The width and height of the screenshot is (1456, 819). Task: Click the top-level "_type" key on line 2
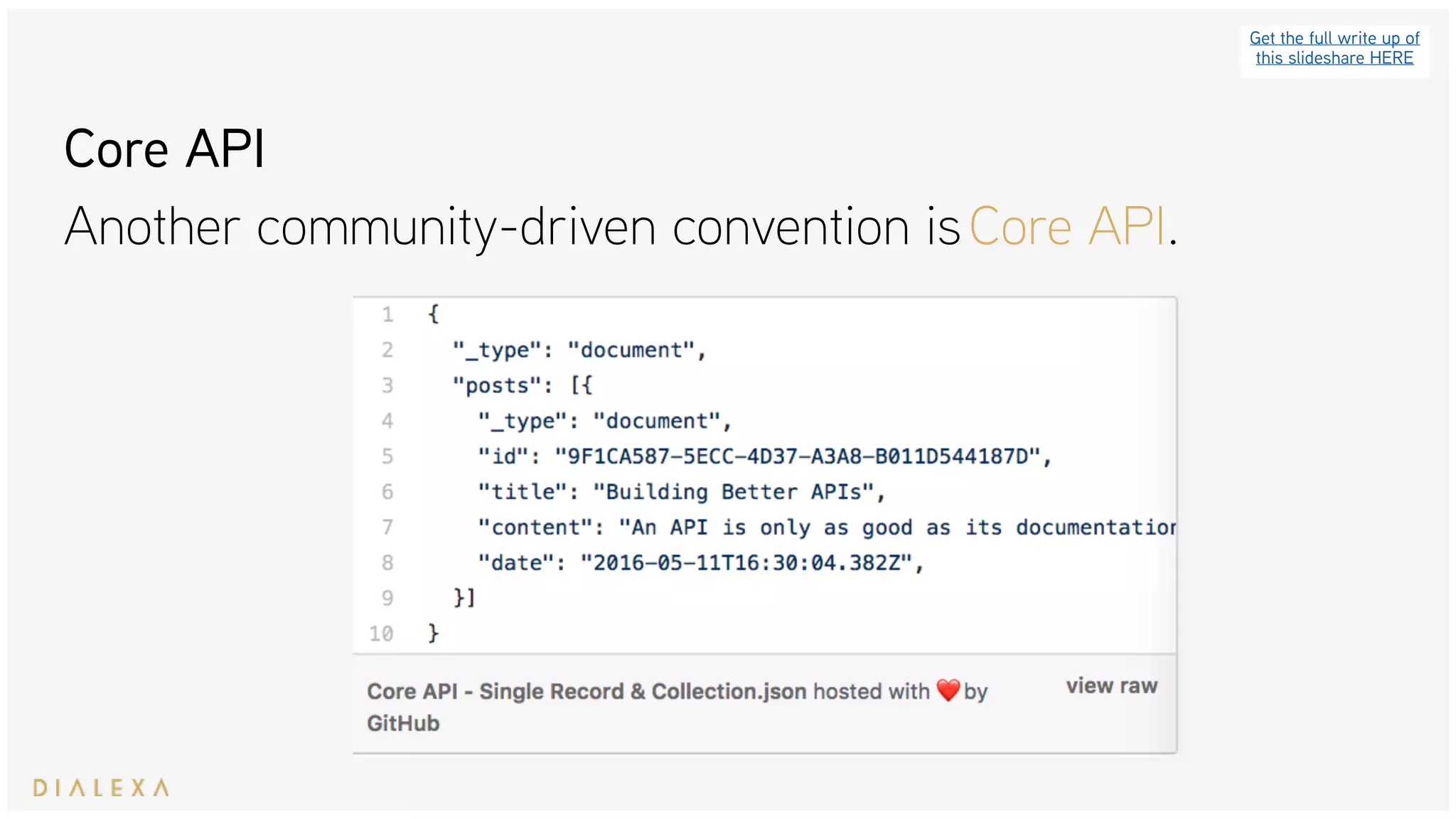(498, 350)
